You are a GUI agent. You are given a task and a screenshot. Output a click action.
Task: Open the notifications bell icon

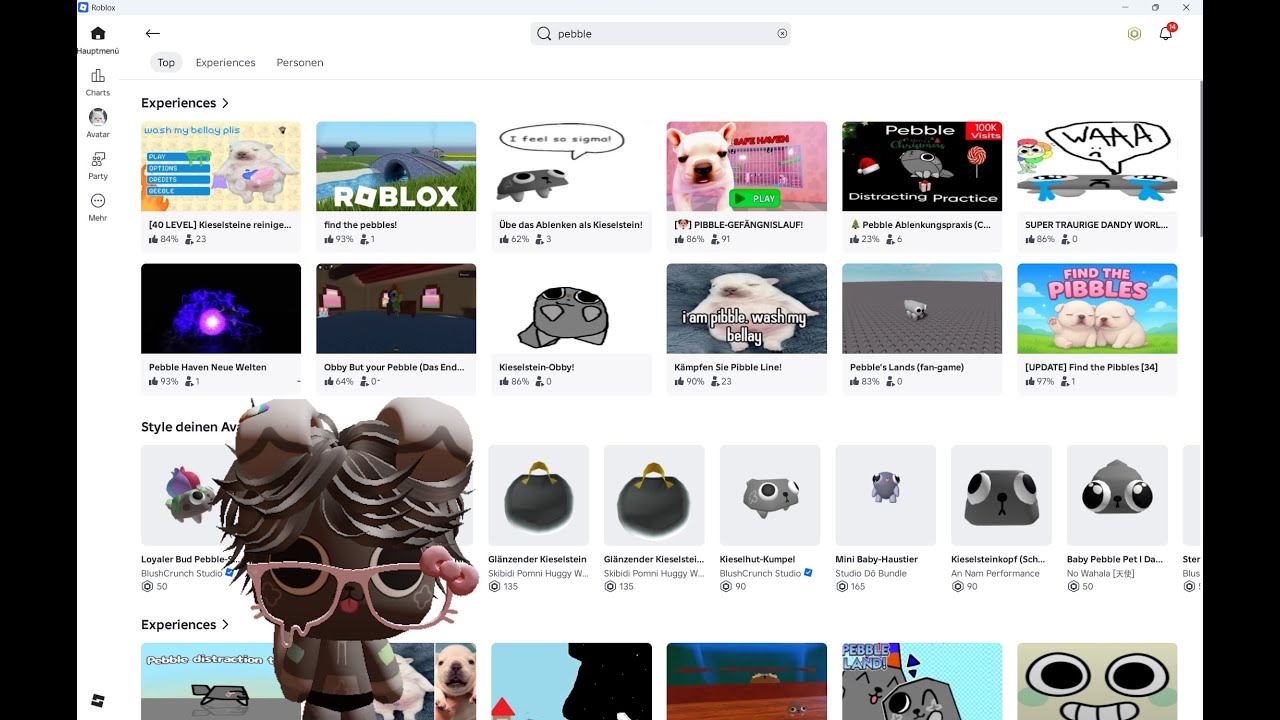(x=1166, y=33)
